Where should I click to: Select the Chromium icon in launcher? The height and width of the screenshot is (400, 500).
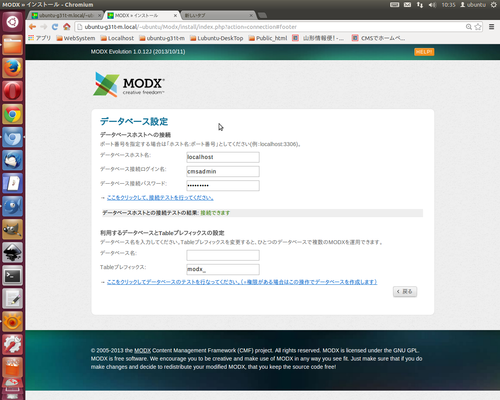click(x=12, y=137)
